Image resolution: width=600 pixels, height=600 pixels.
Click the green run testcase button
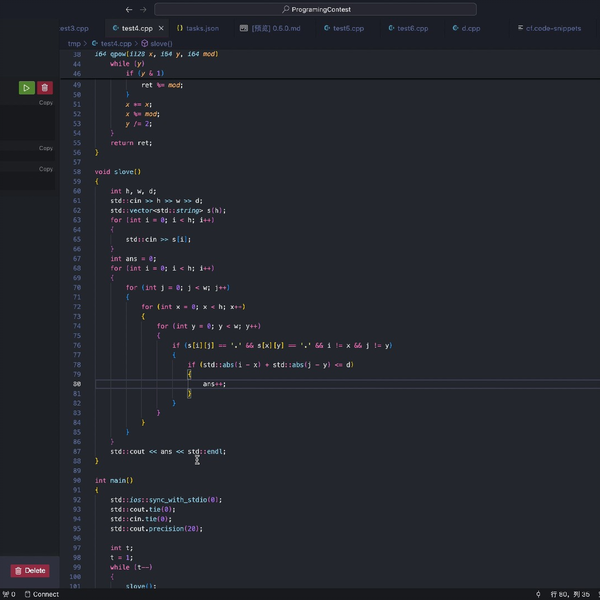click(26, 88)
